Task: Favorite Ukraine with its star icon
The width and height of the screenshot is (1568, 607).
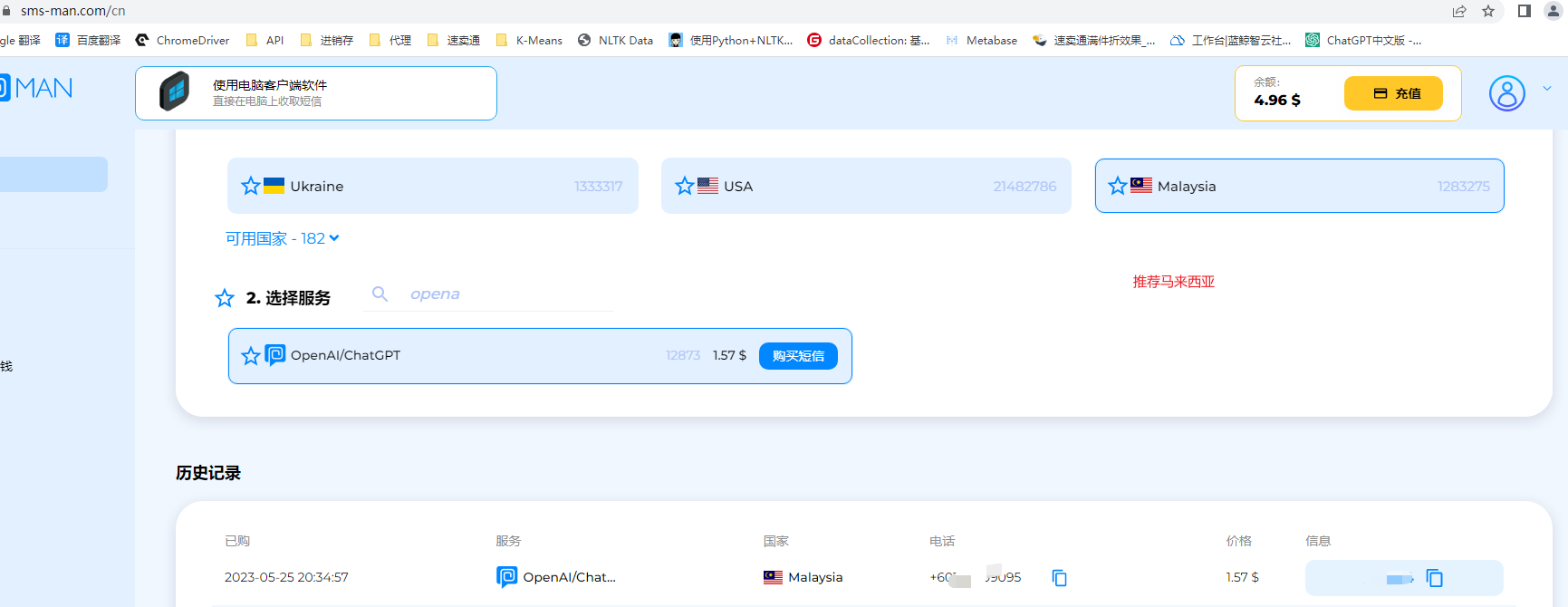Action: 251,186
